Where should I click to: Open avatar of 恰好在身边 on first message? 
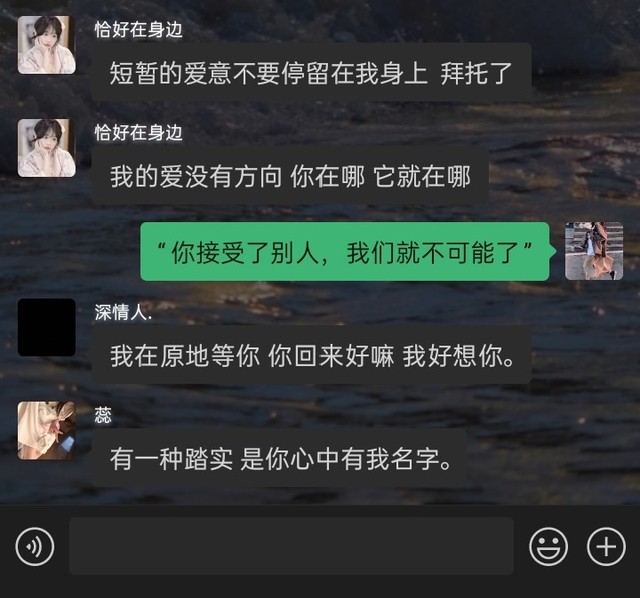click(x=47, y=45)
